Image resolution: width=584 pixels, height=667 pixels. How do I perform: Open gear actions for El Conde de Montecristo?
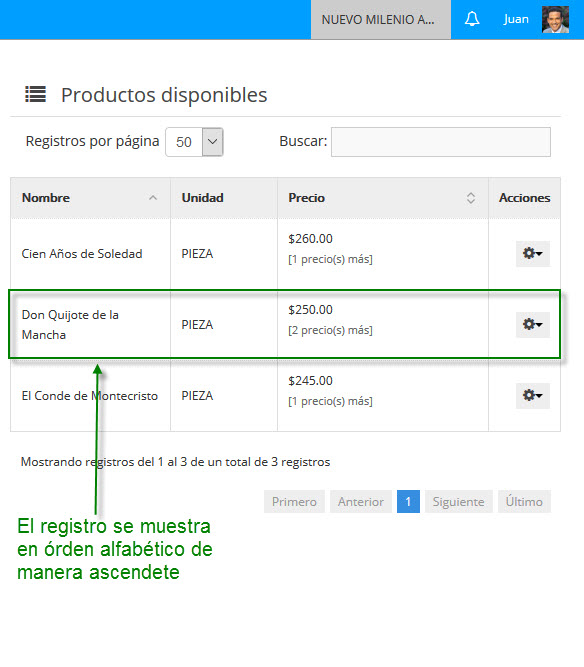533,396
